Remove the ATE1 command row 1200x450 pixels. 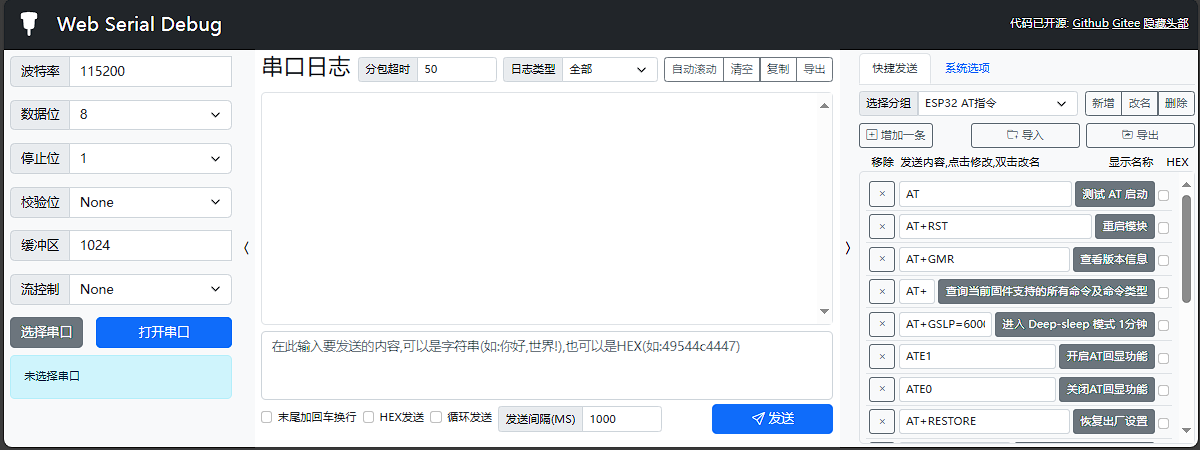point(881,357)
